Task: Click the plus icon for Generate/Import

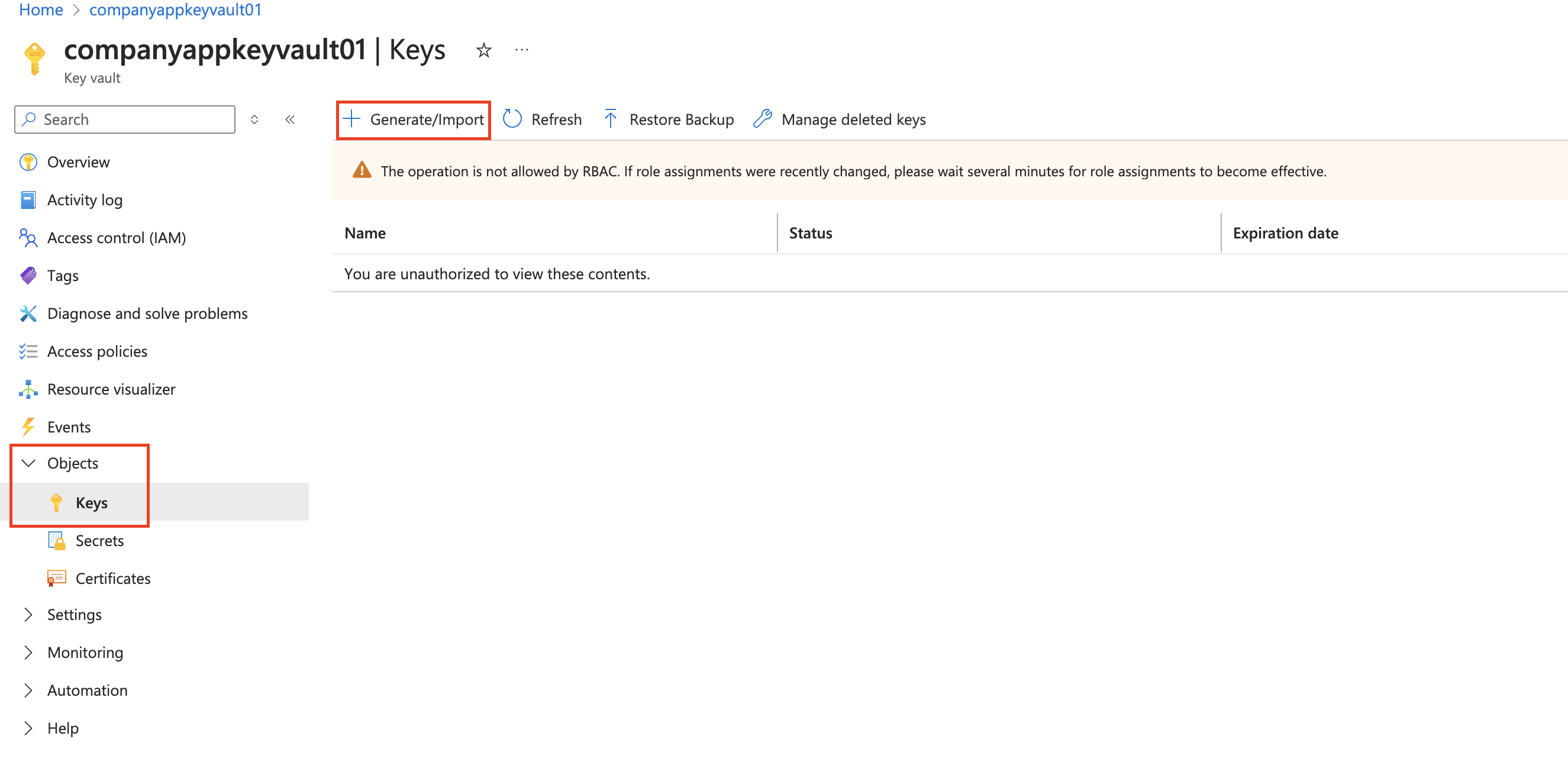Action: pyautogui.click(x=352, y=119)
